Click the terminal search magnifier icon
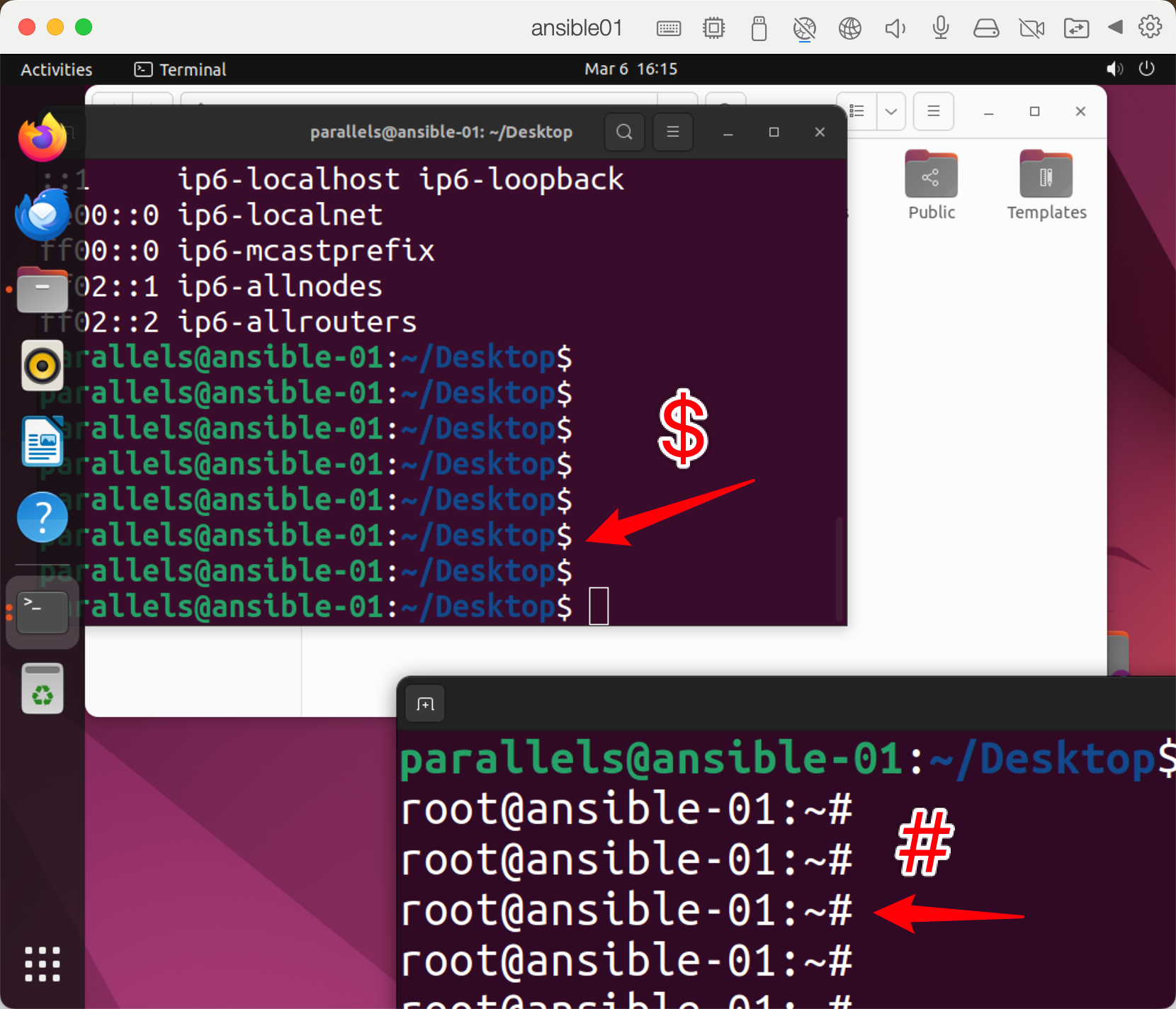1176x1009 pixels. [x=624, y=132]
